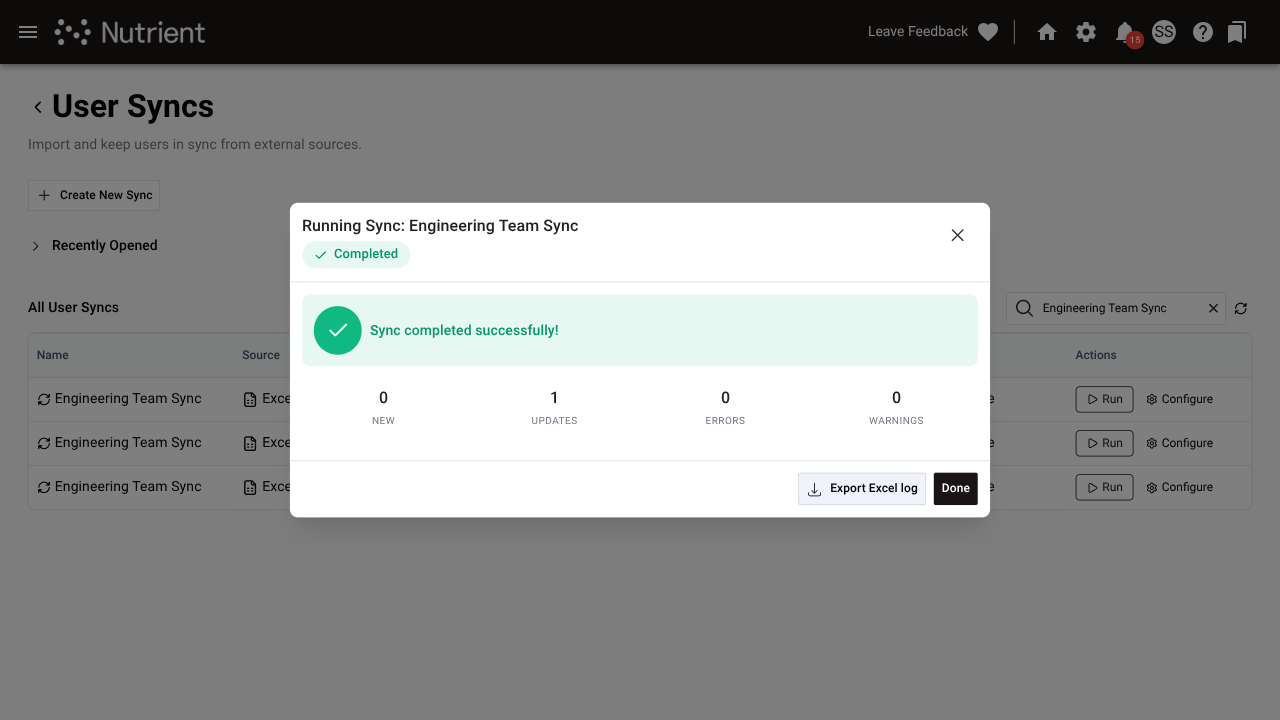Click inside the Engineering Team Sync search field
Screen dimensions: 1280x720
tap(1110, 308)
